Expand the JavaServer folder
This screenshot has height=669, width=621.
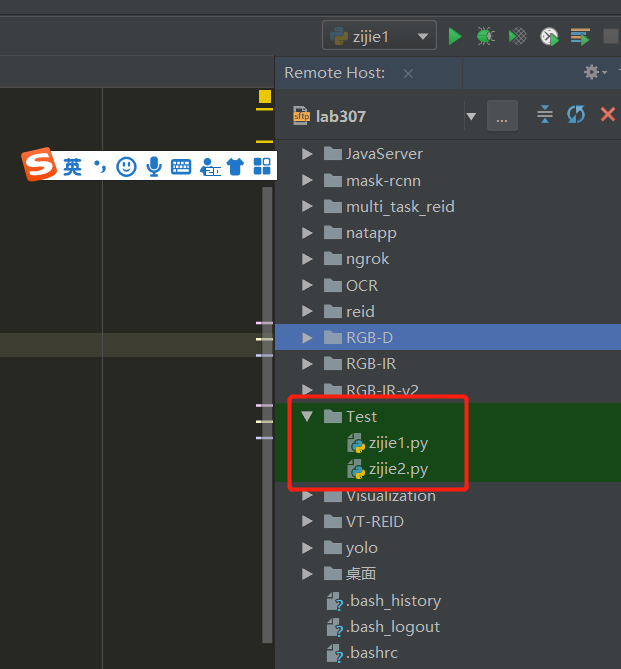307,154
